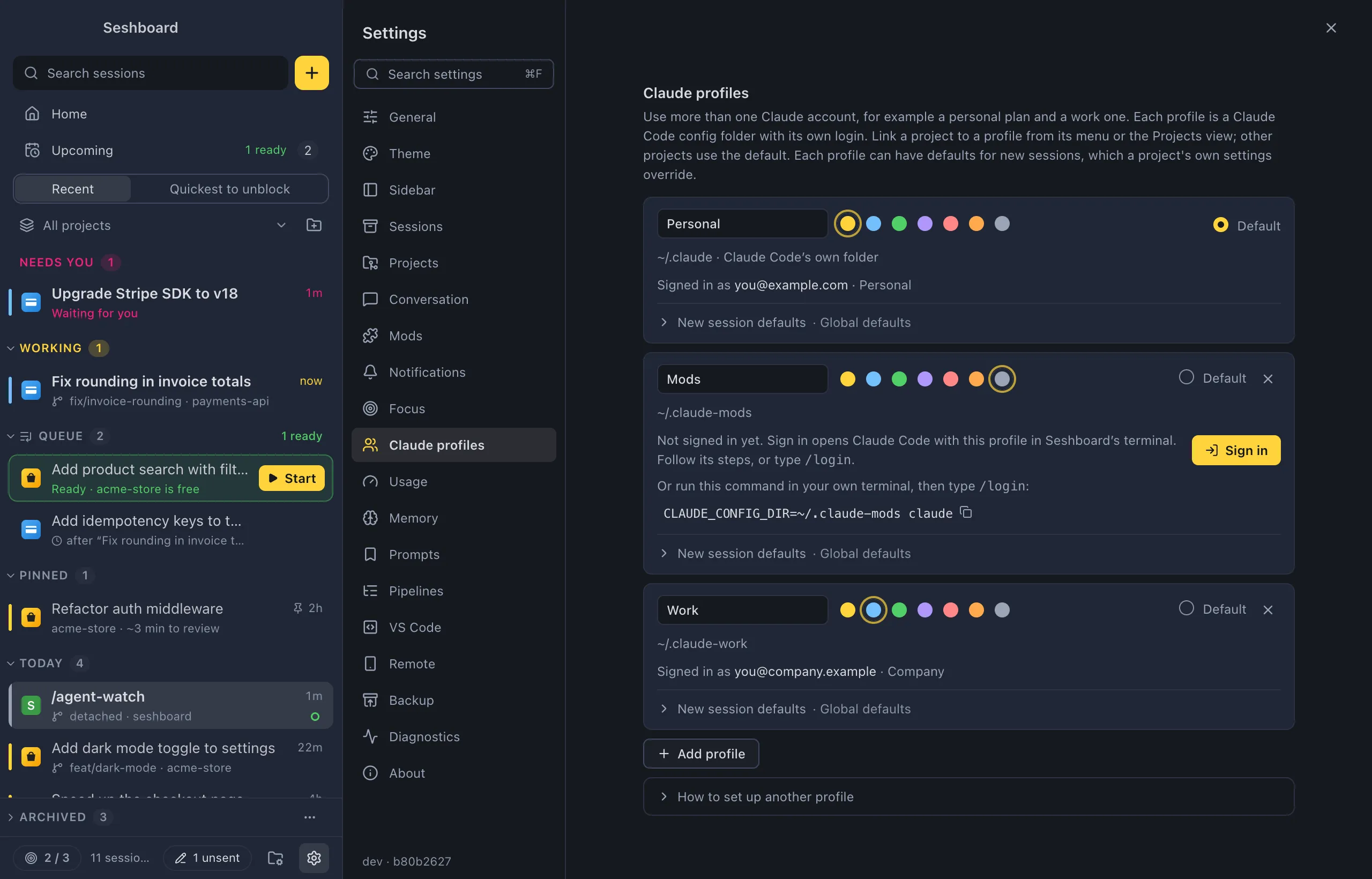
Task: Click the focus target 2 / 3 indicator
Action: [47, 858]
